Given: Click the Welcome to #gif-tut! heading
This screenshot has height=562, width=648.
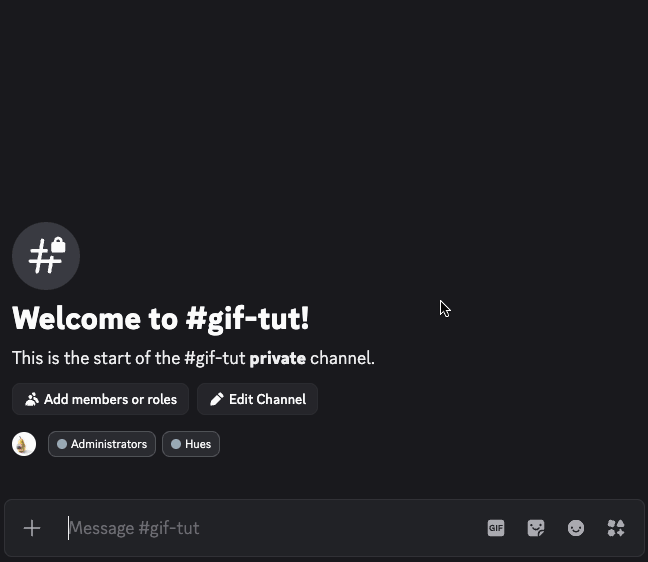Looking at the screenshot, I should pyautogui.click(x=161, y=318).
